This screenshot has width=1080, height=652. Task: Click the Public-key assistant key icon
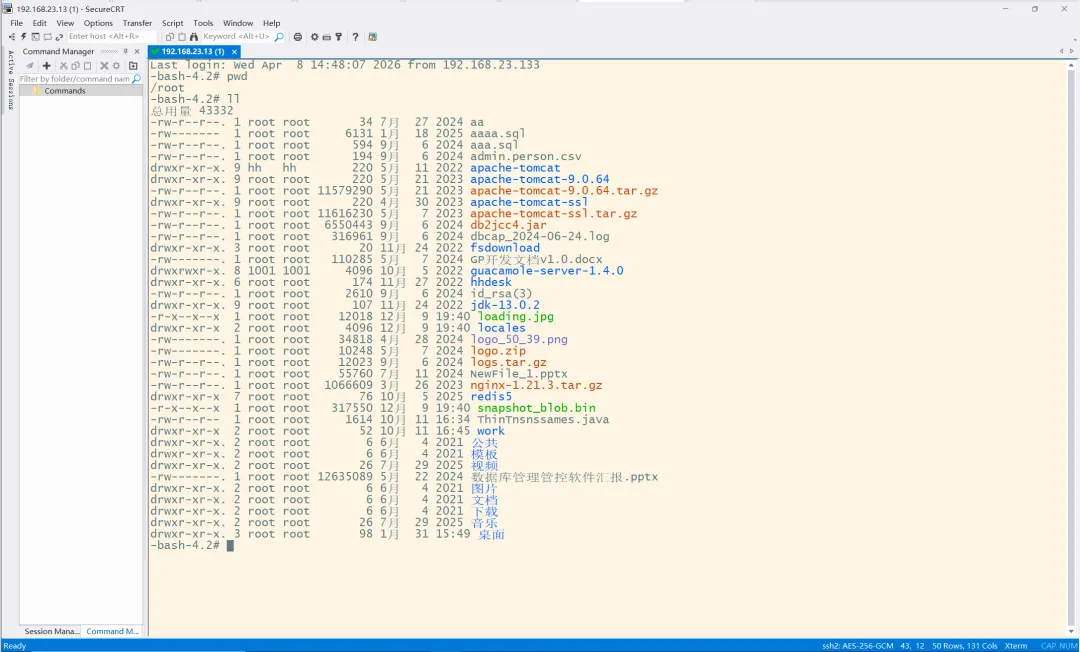[339, 37]
